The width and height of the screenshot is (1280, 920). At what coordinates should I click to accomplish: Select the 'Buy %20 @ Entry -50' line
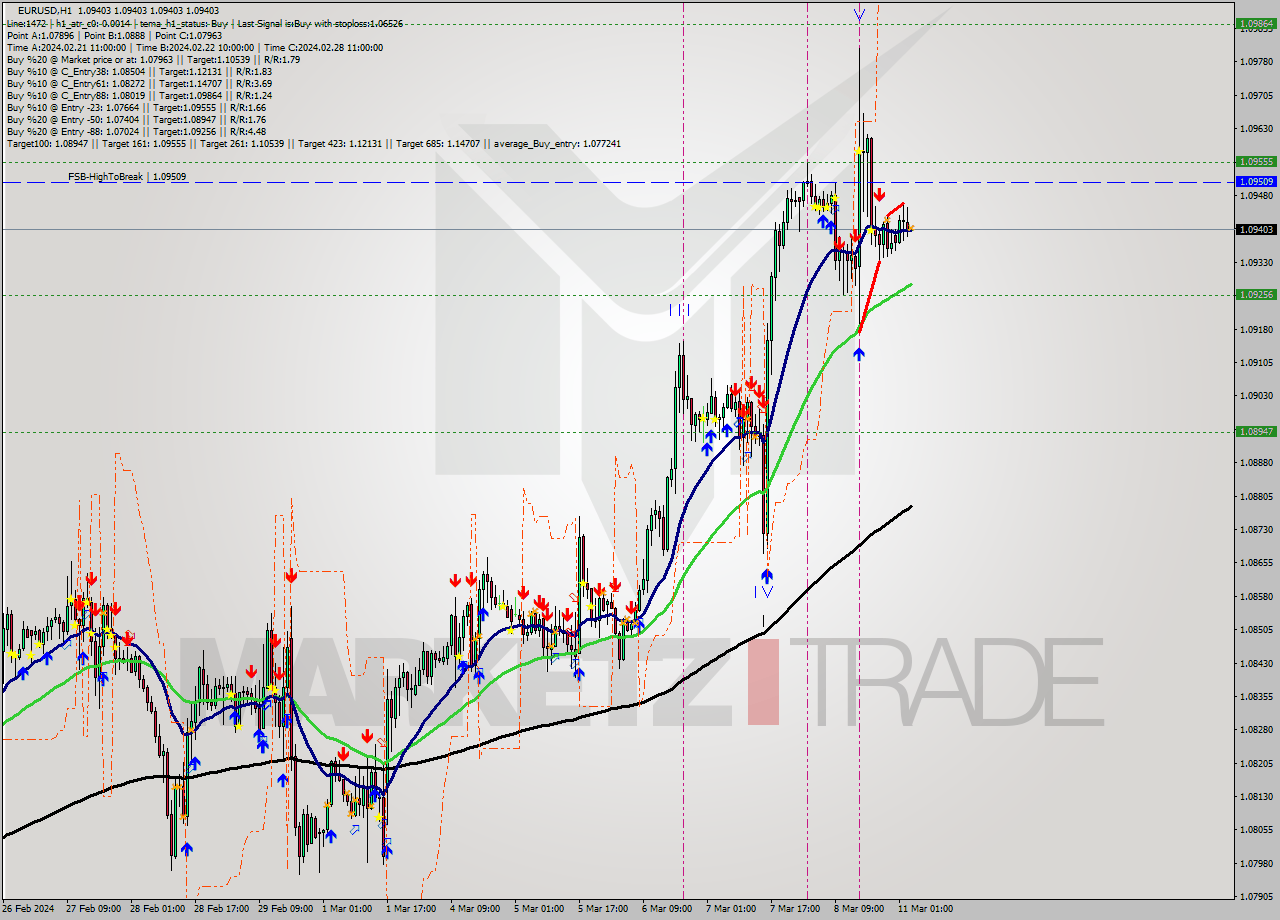[136, 119]
